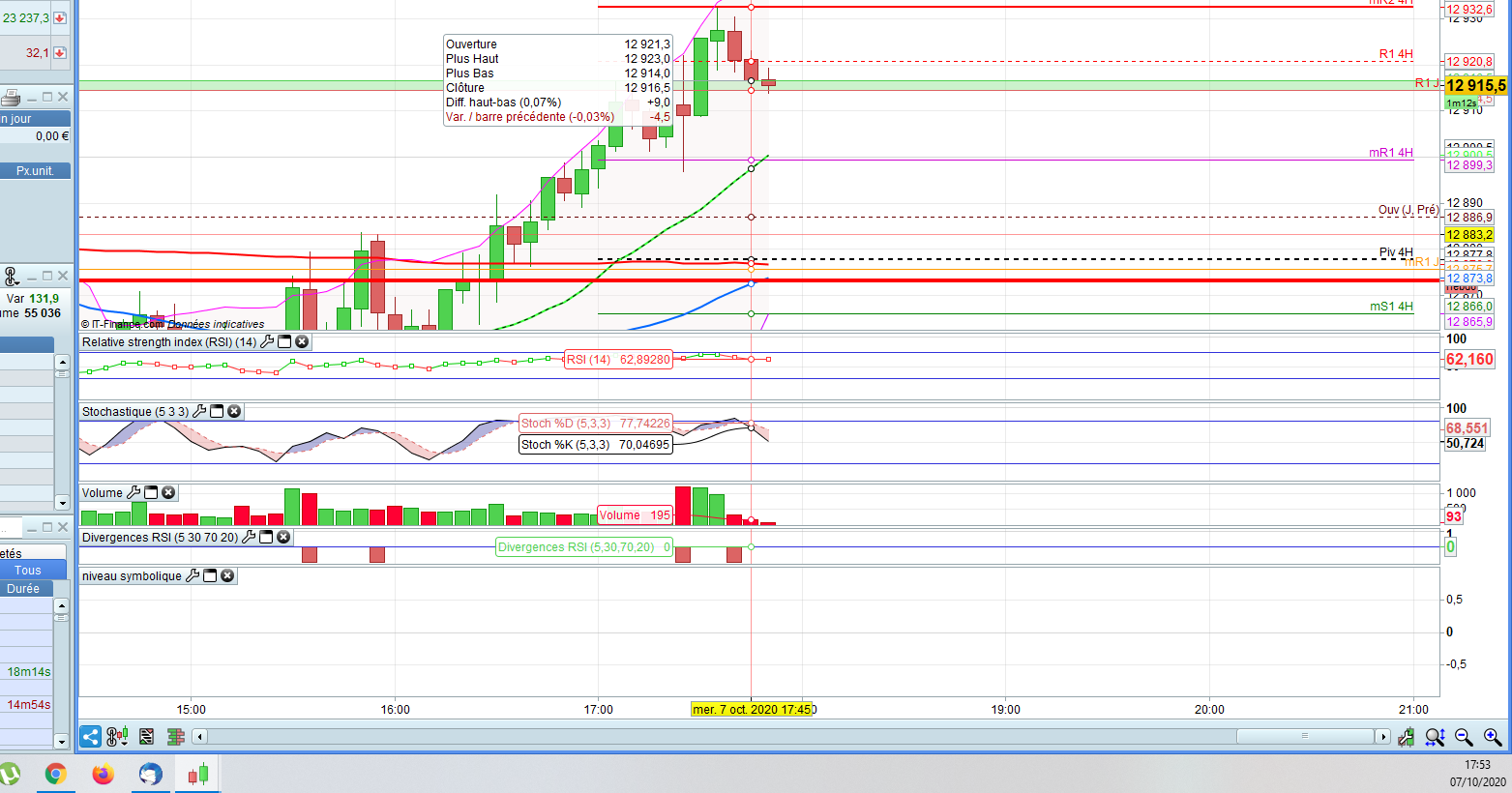
Task: Open chart settings wrench candlestick icon
Action: pyautogui.click(x=1406, y=737)
